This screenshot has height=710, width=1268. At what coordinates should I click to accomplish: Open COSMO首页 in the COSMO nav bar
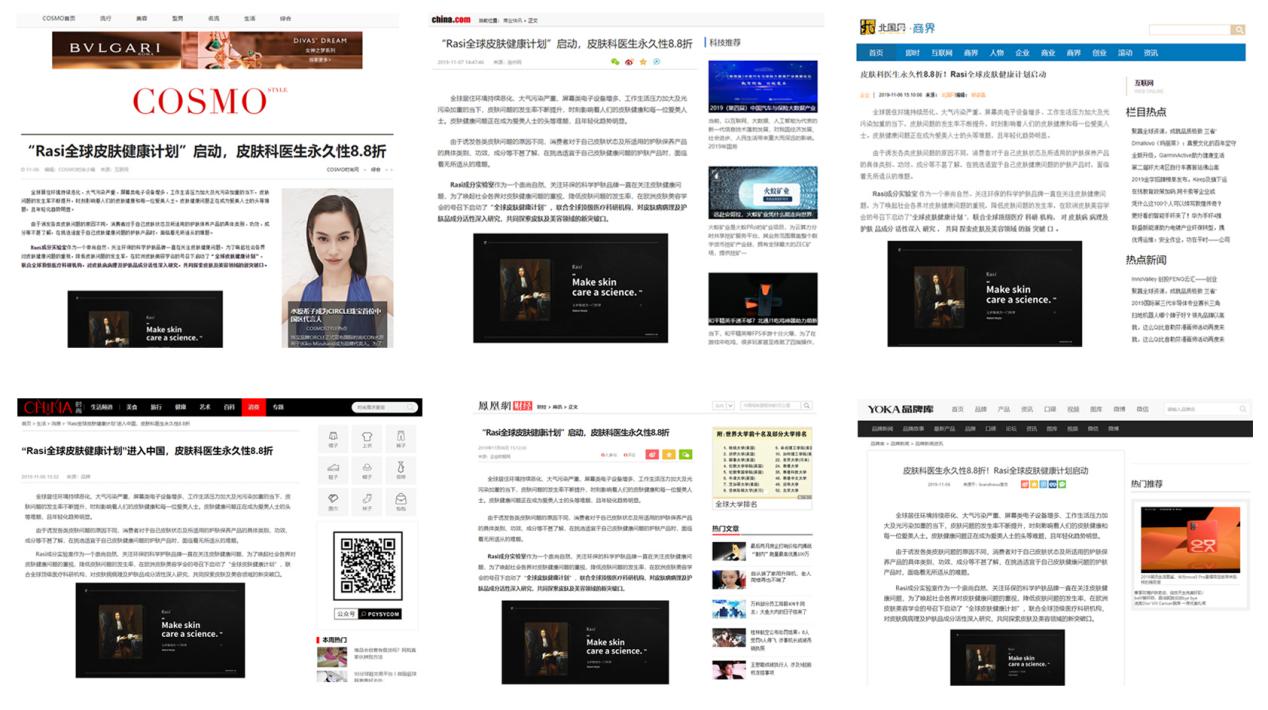[x=59, y=18]
